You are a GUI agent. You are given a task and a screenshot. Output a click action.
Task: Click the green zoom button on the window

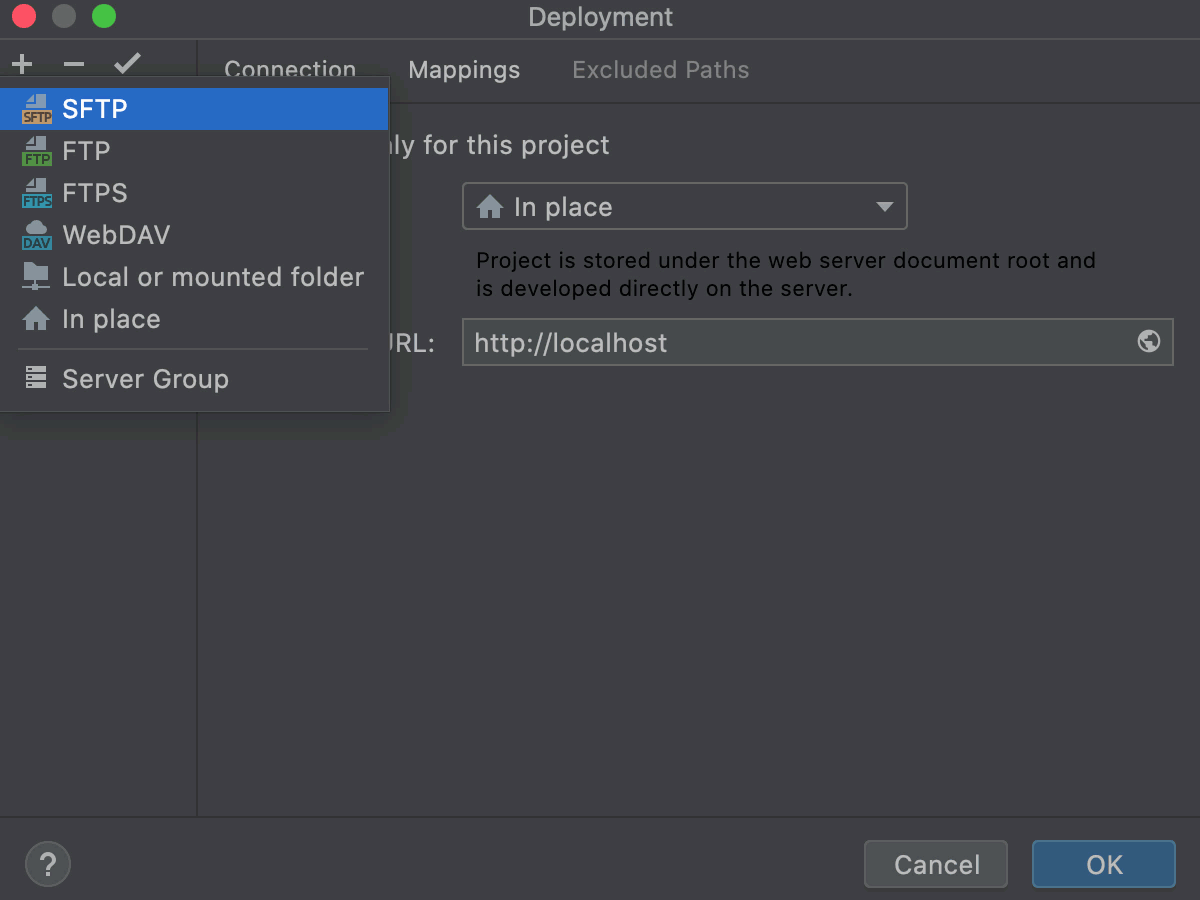coord(104,16)
